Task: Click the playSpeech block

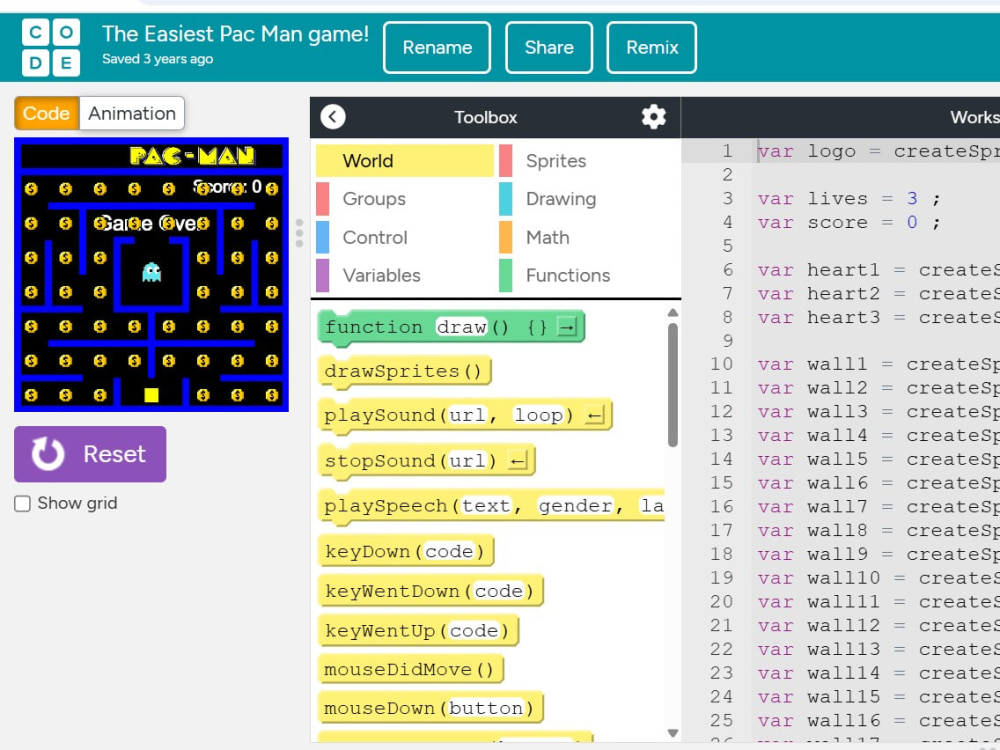Action: [x=491, y=506]
